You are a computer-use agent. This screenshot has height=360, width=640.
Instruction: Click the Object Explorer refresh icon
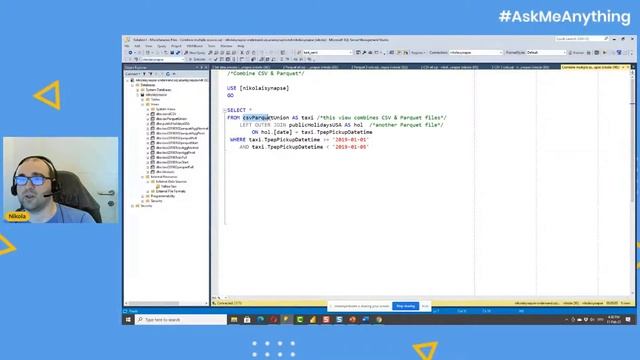pos(168,74)
